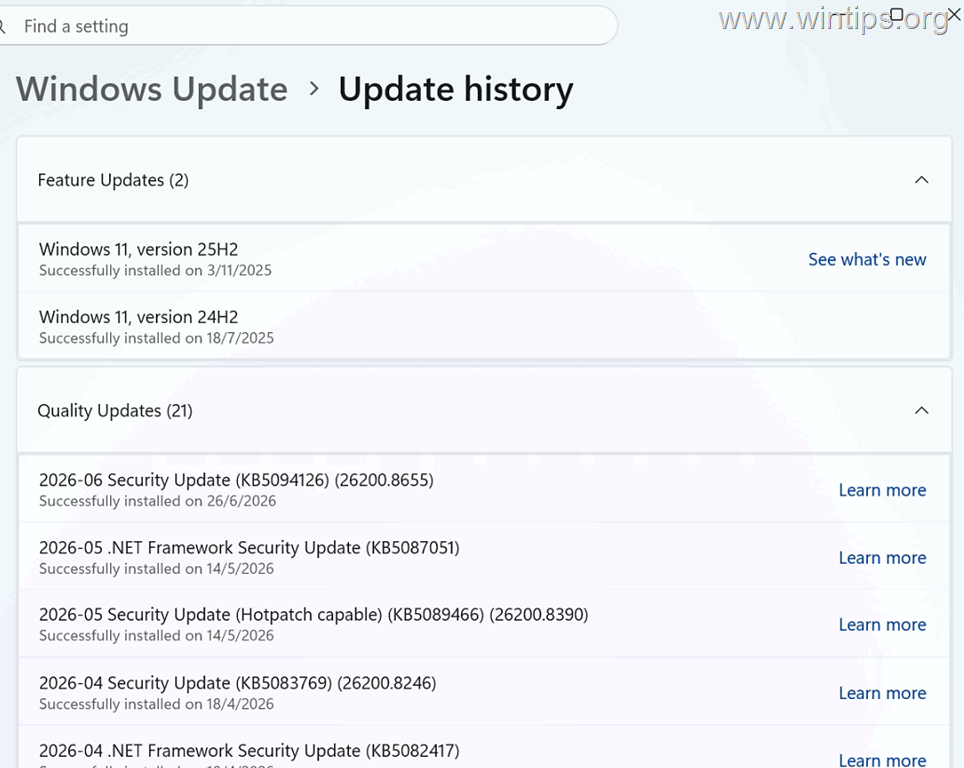
Task: Open Learn more for KB5089466 Hotpatch update
Action: 882,625
